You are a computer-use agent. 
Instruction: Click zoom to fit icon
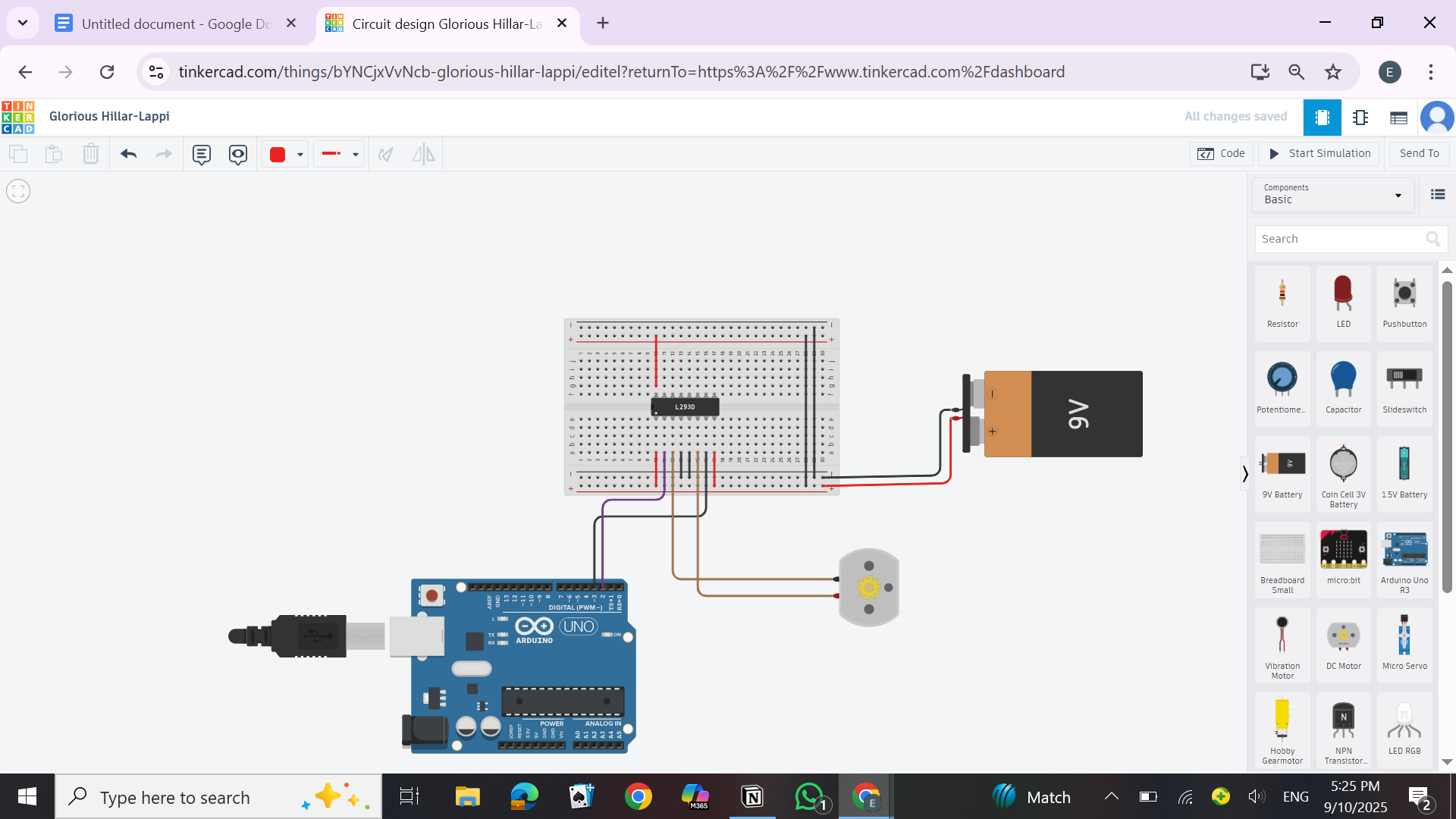(18, 191)
